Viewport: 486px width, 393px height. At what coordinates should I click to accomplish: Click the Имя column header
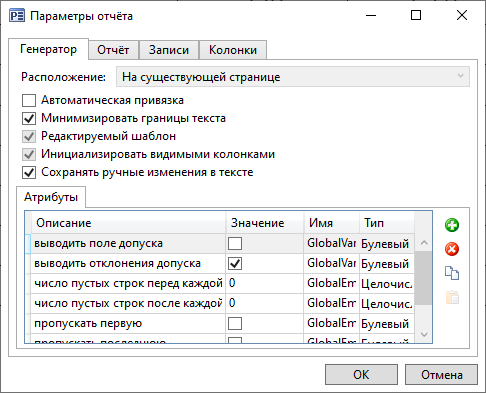332,223
